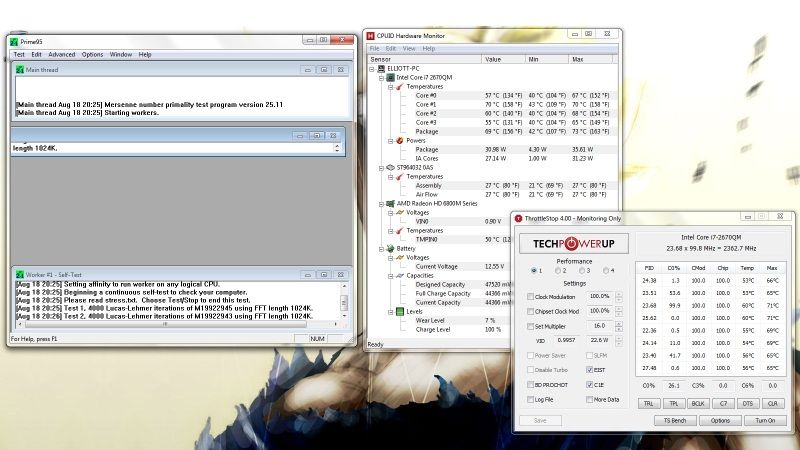
Task: Collapse the ELLIOTT-PC tree node
Action: tap(372, 68)
